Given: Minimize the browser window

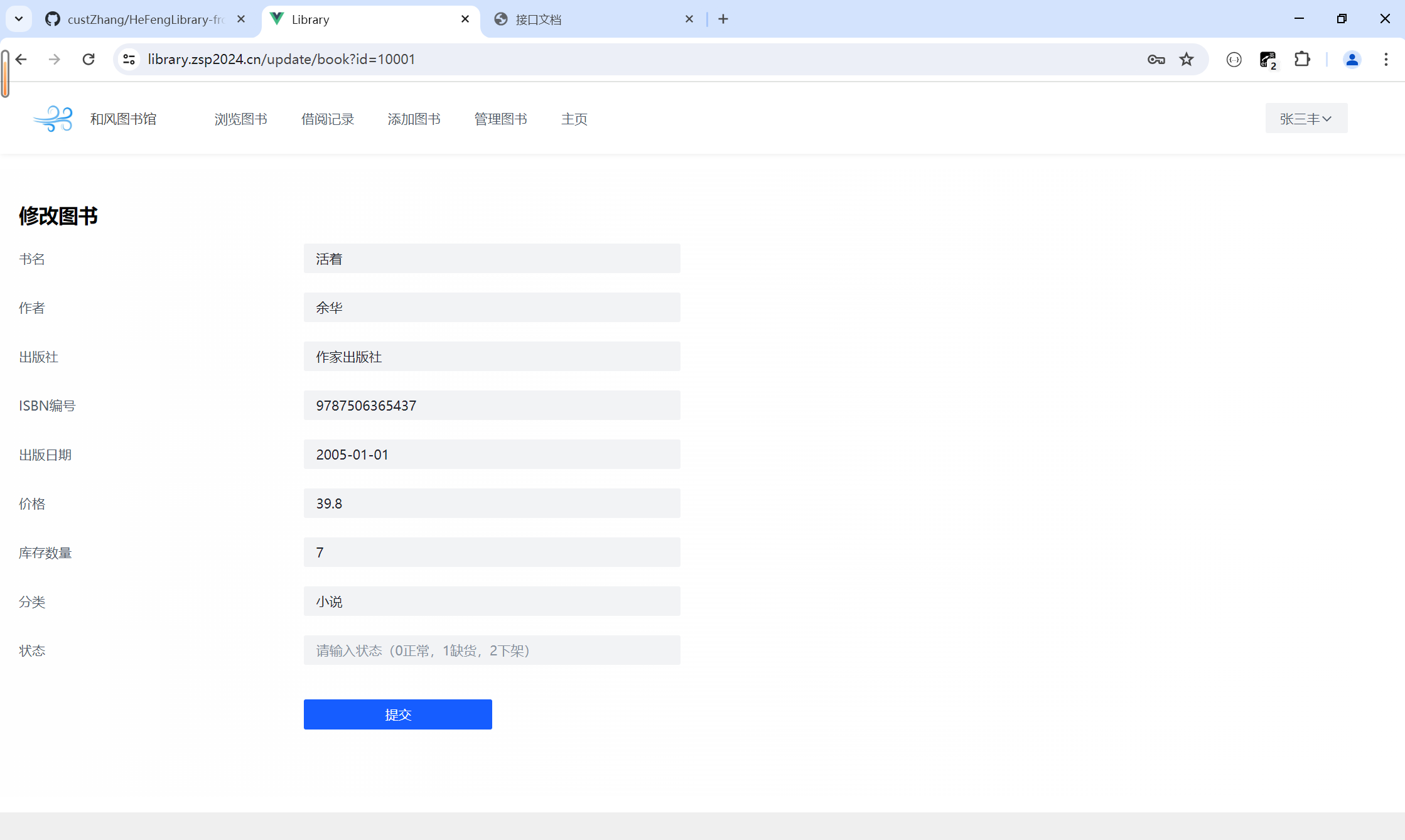Looking at the screenshot, I should (x=1299, y=19).
